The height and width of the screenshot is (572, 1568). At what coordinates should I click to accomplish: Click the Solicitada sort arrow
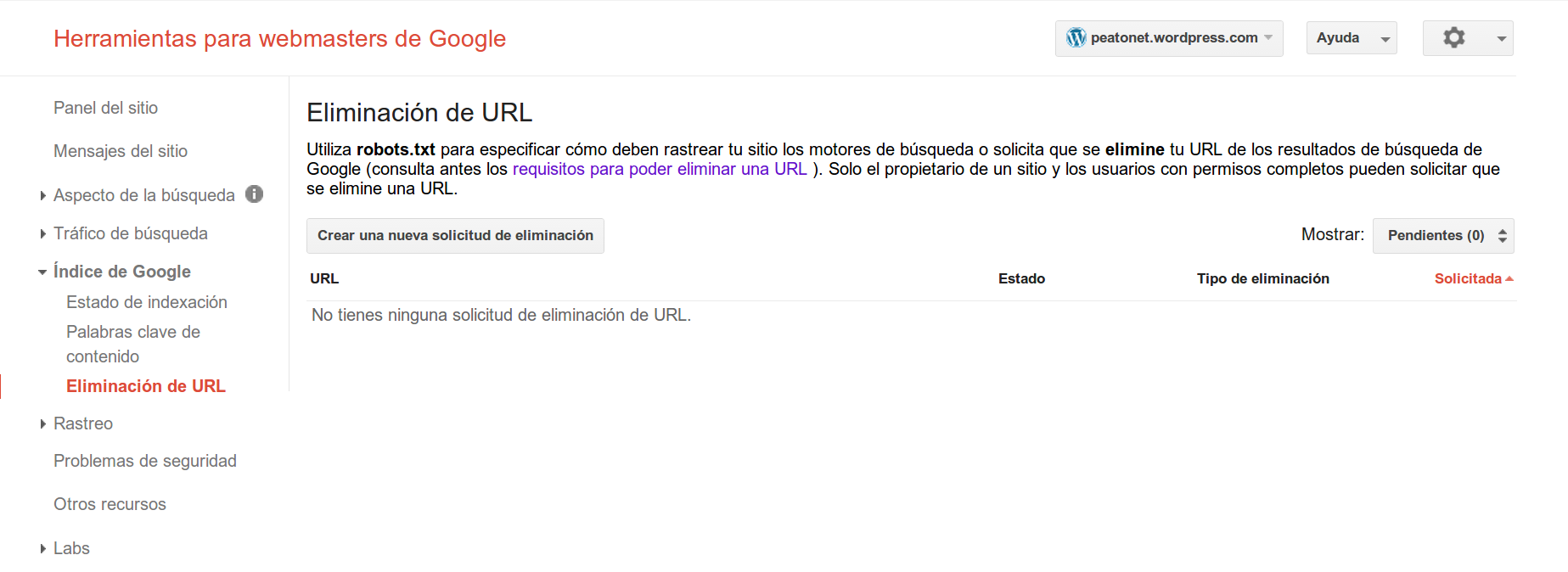(1509, 278)
